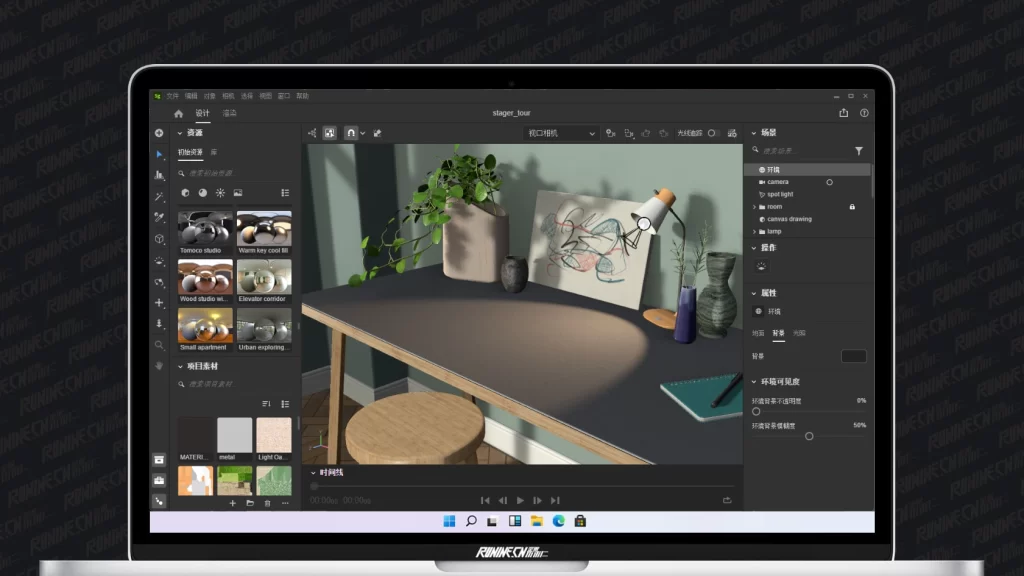This screenshot has height=576, width=1024.
Task: Open the 文件 (File) menu
Action: pyautogui.click(x=172, y=96)
